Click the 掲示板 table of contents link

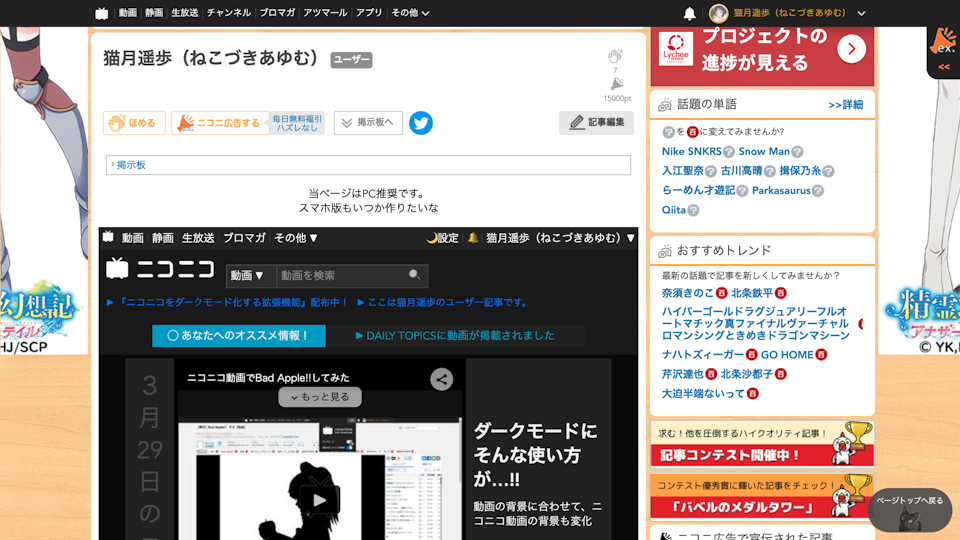click(x=131, y=165)
